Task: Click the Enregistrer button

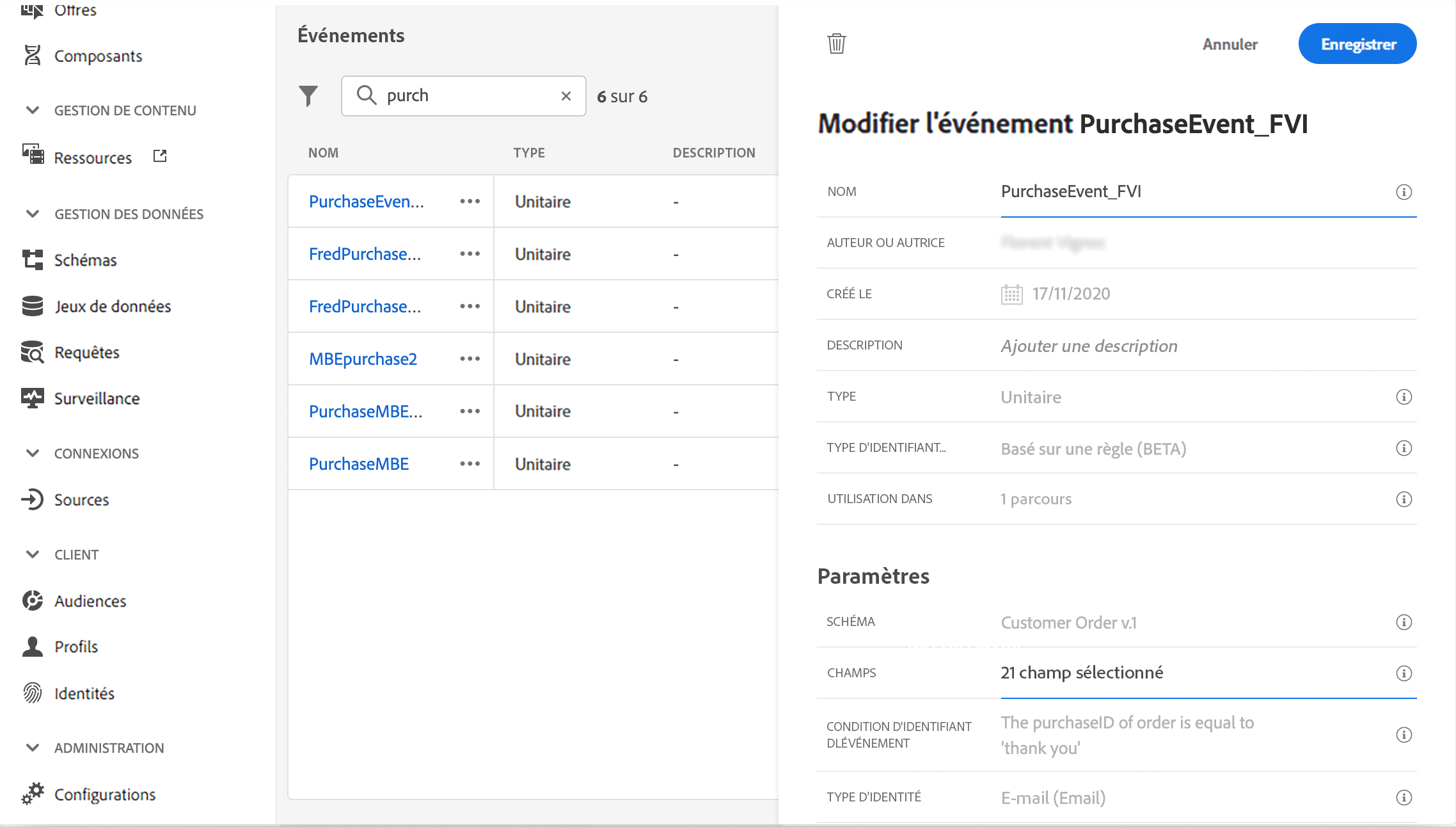Action: [1357, 44]
